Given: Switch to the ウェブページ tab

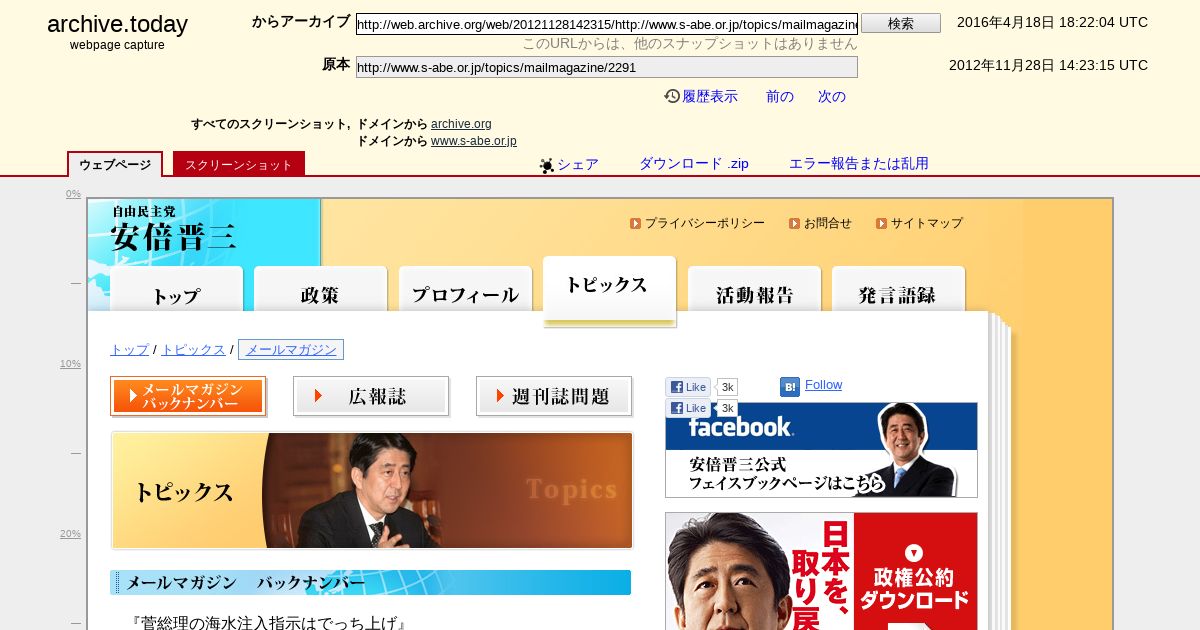Looking at the screenshot, I should tap(115, 164).
